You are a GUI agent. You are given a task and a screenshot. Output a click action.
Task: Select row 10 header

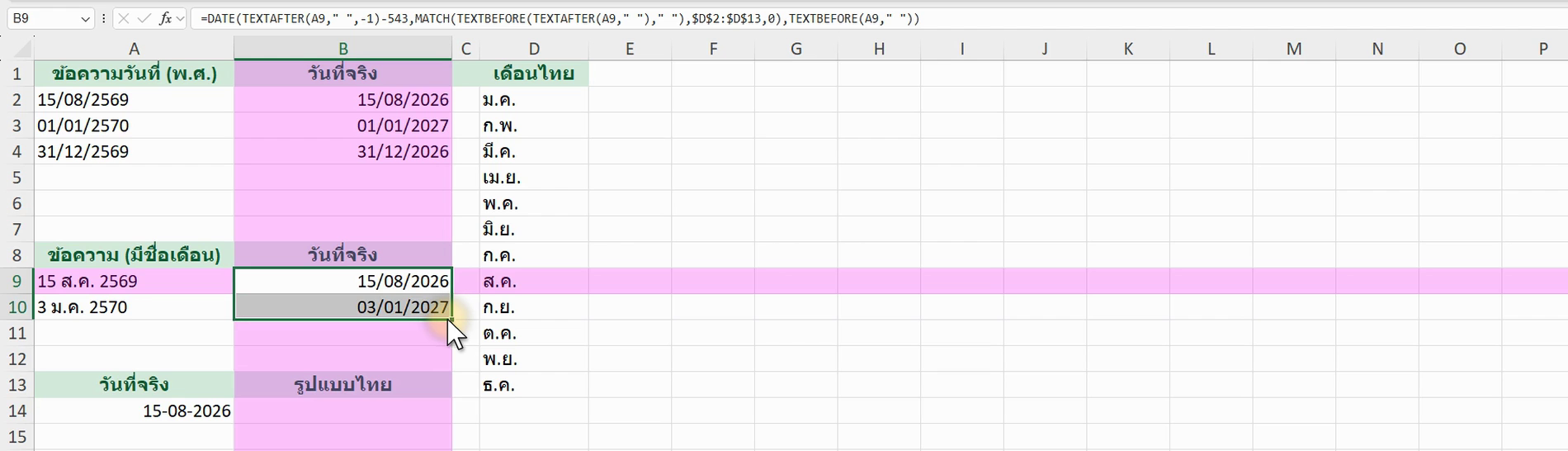17,307
